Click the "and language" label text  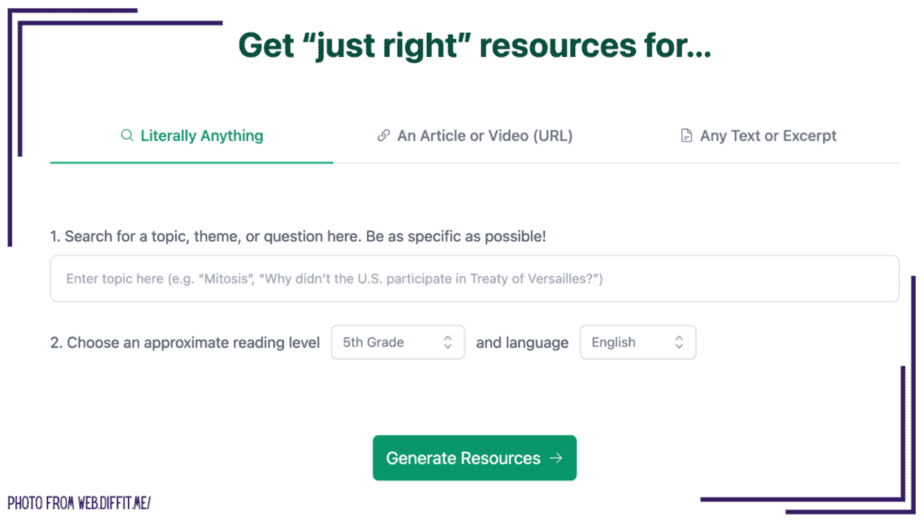(522, 342)
